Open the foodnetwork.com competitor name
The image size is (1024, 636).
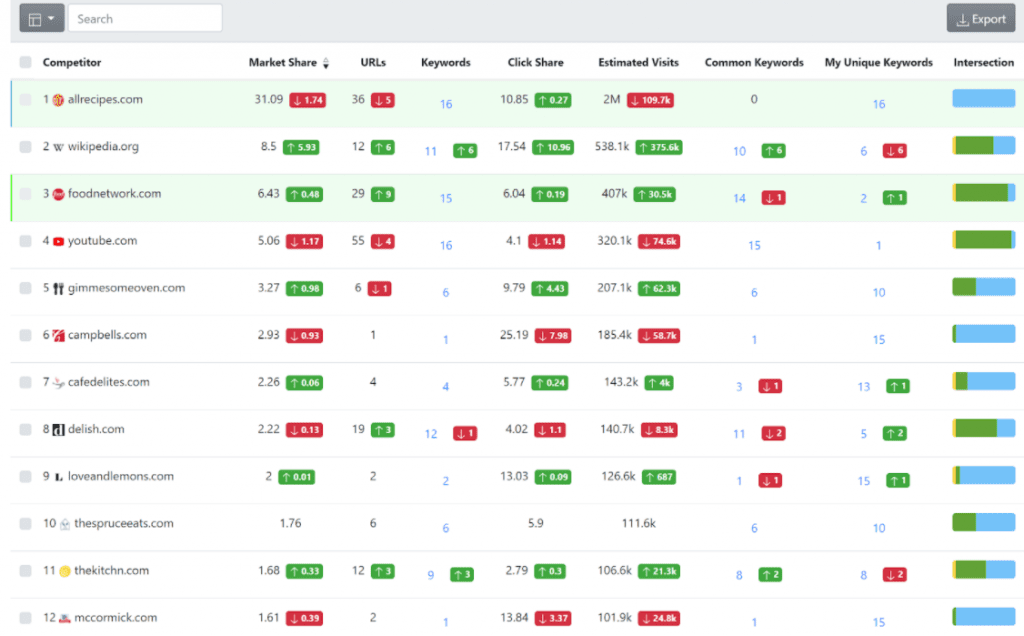pyautogui.click(x=114, y=193)
